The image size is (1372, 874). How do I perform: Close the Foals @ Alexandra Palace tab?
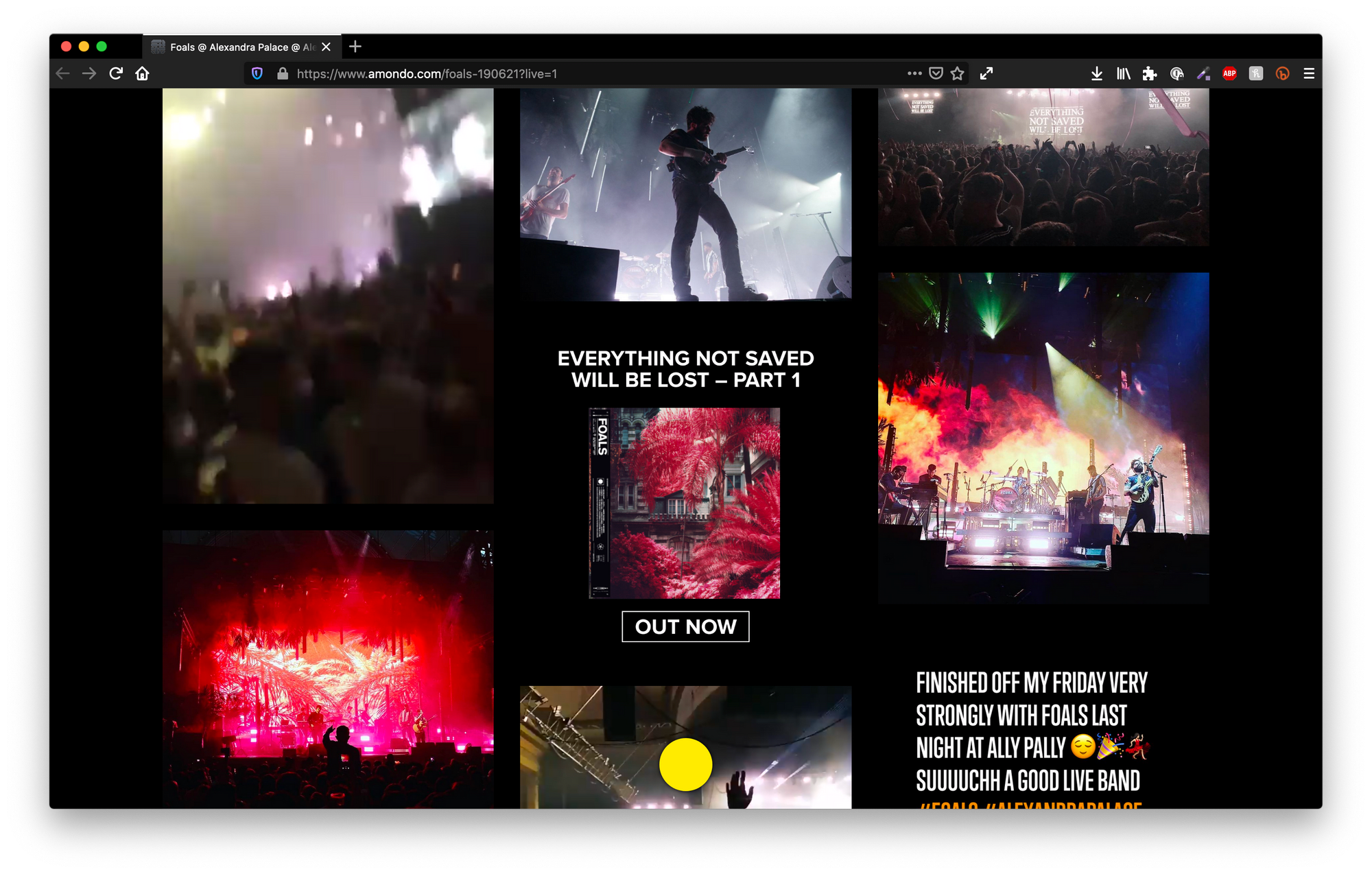pyautogui.click(x=327, y=47)
